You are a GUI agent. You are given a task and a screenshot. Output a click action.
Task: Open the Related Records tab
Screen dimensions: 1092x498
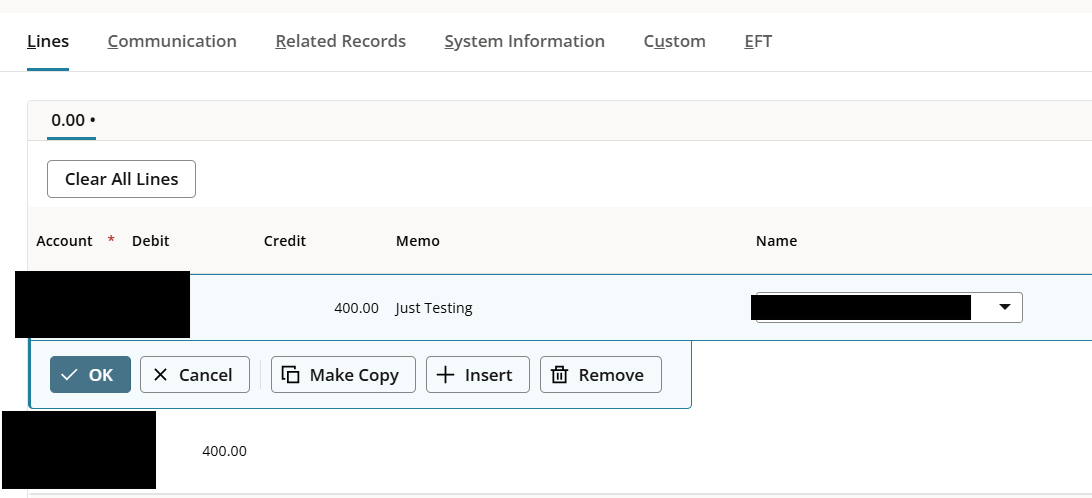coord(340,41)
